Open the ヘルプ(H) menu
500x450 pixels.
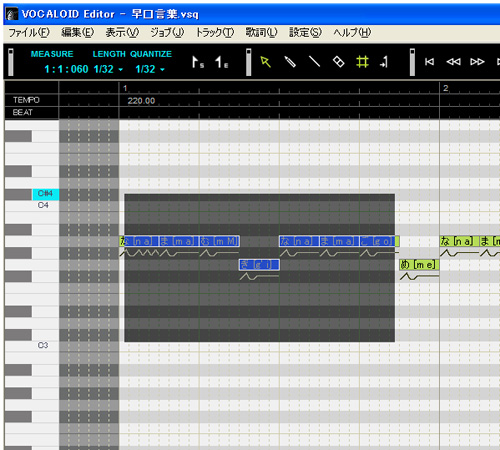[352, 33]
